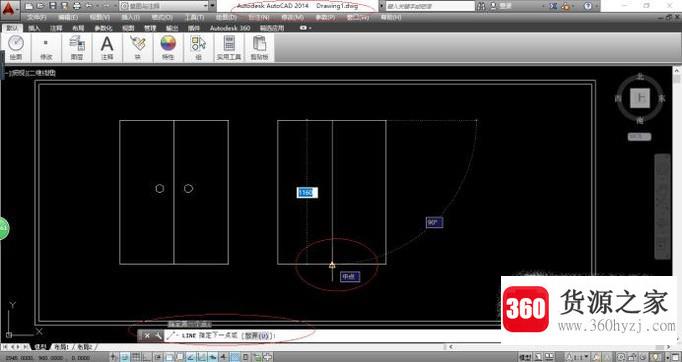Image resolution: width=682 pixels, height=362 pixels.
Task: Click the binoculars search icon
Action: [x=481, y=6]
